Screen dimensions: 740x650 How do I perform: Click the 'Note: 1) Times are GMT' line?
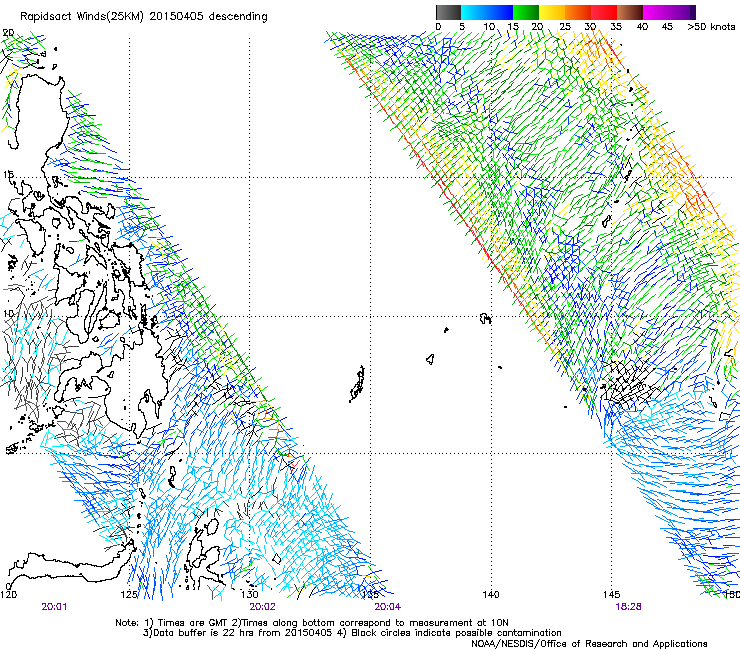pyautogui.click(x=312, y=623)
